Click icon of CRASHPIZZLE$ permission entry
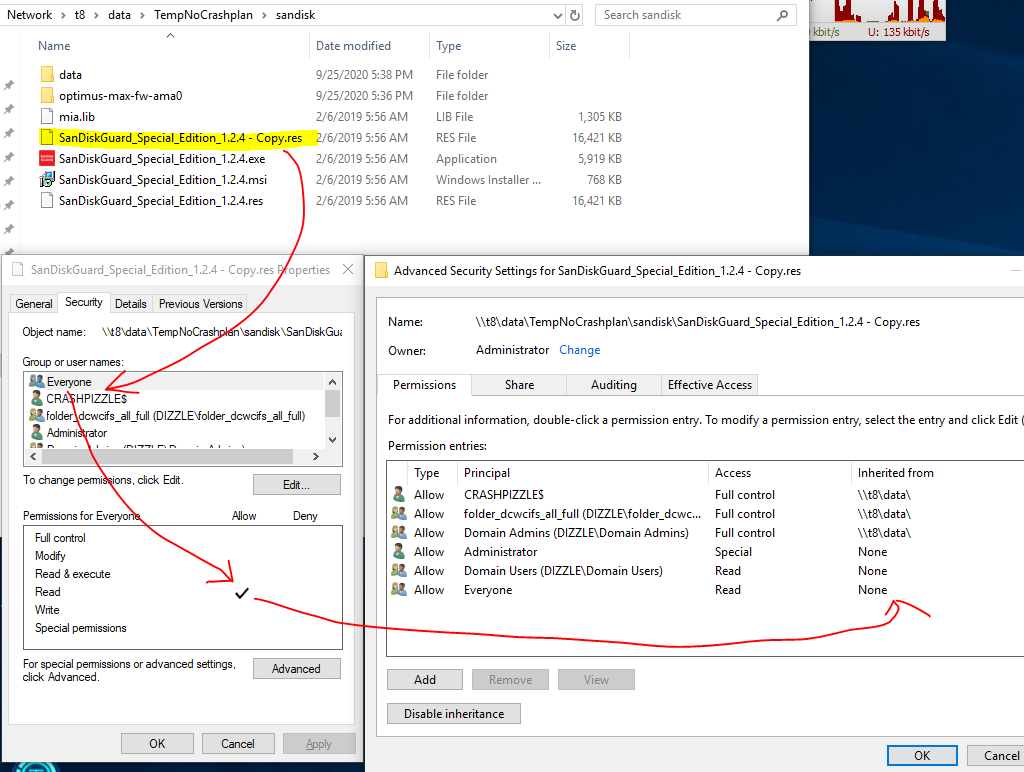Screen dimensions: 1024x772 pyautogui.click(x=398, y=494)
